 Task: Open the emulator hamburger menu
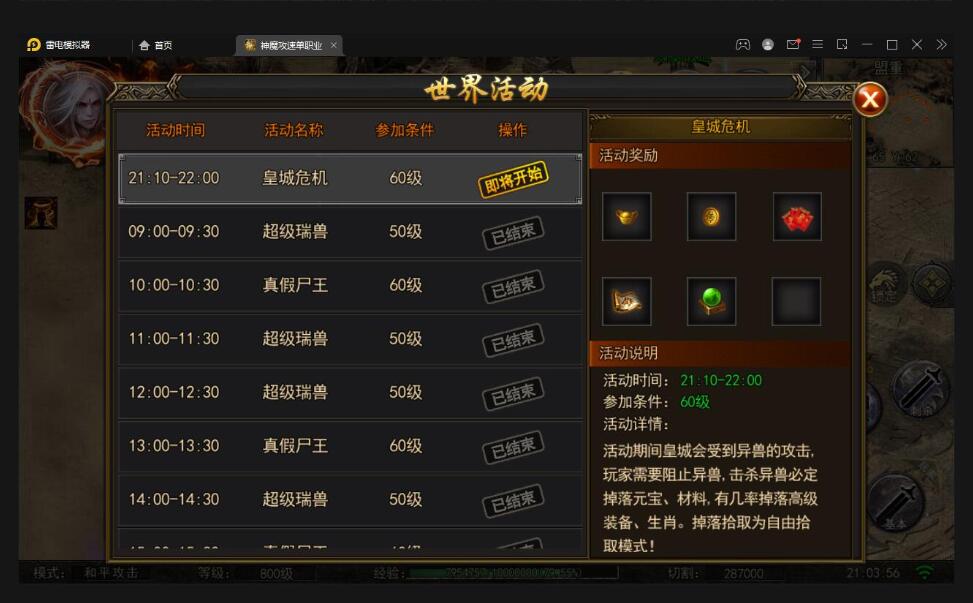818,45
